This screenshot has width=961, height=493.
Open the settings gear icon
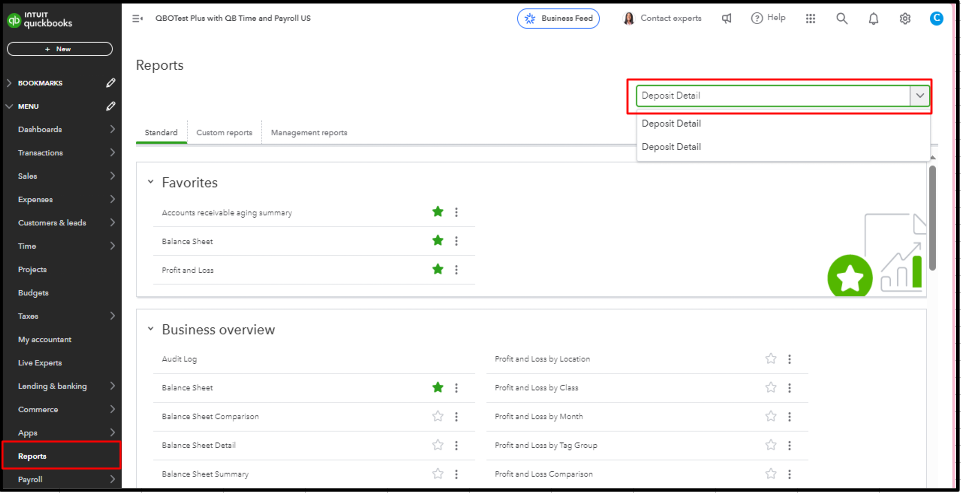click(905, 18)
